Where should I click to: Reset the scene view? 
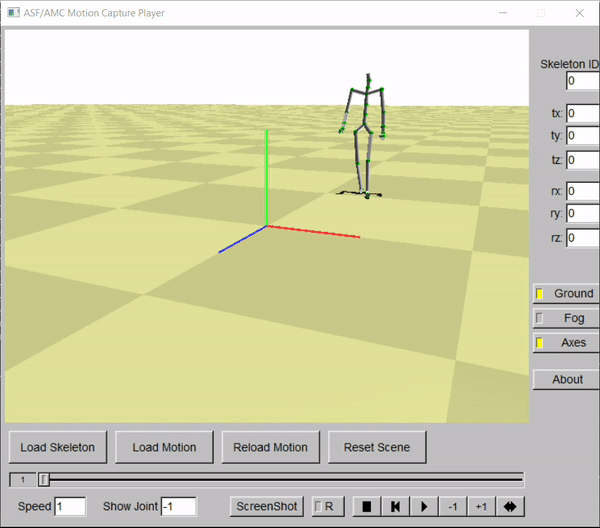click(377, 447)
